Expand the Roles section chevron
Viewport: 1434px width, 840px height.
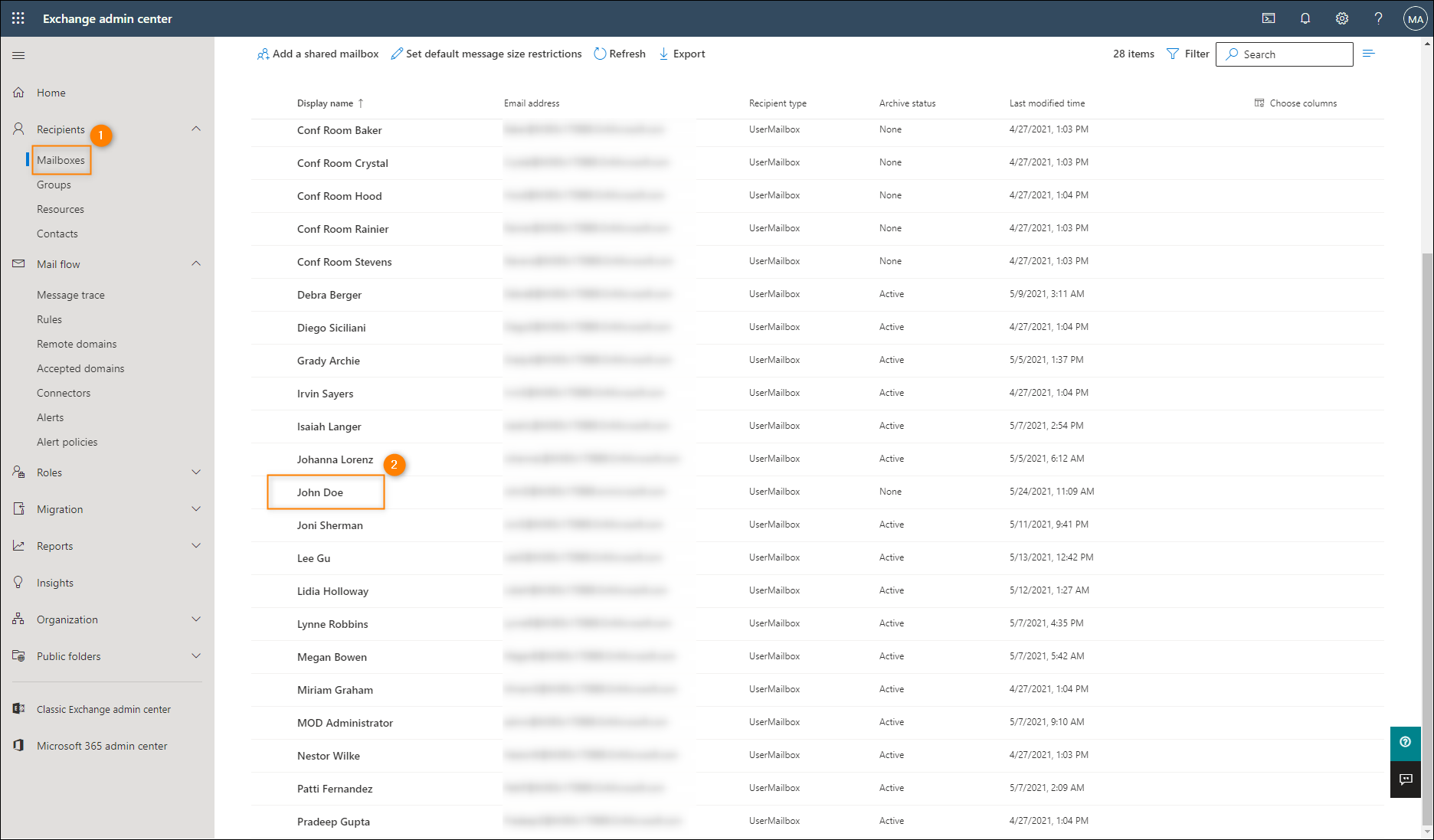(x=196, y=472)
